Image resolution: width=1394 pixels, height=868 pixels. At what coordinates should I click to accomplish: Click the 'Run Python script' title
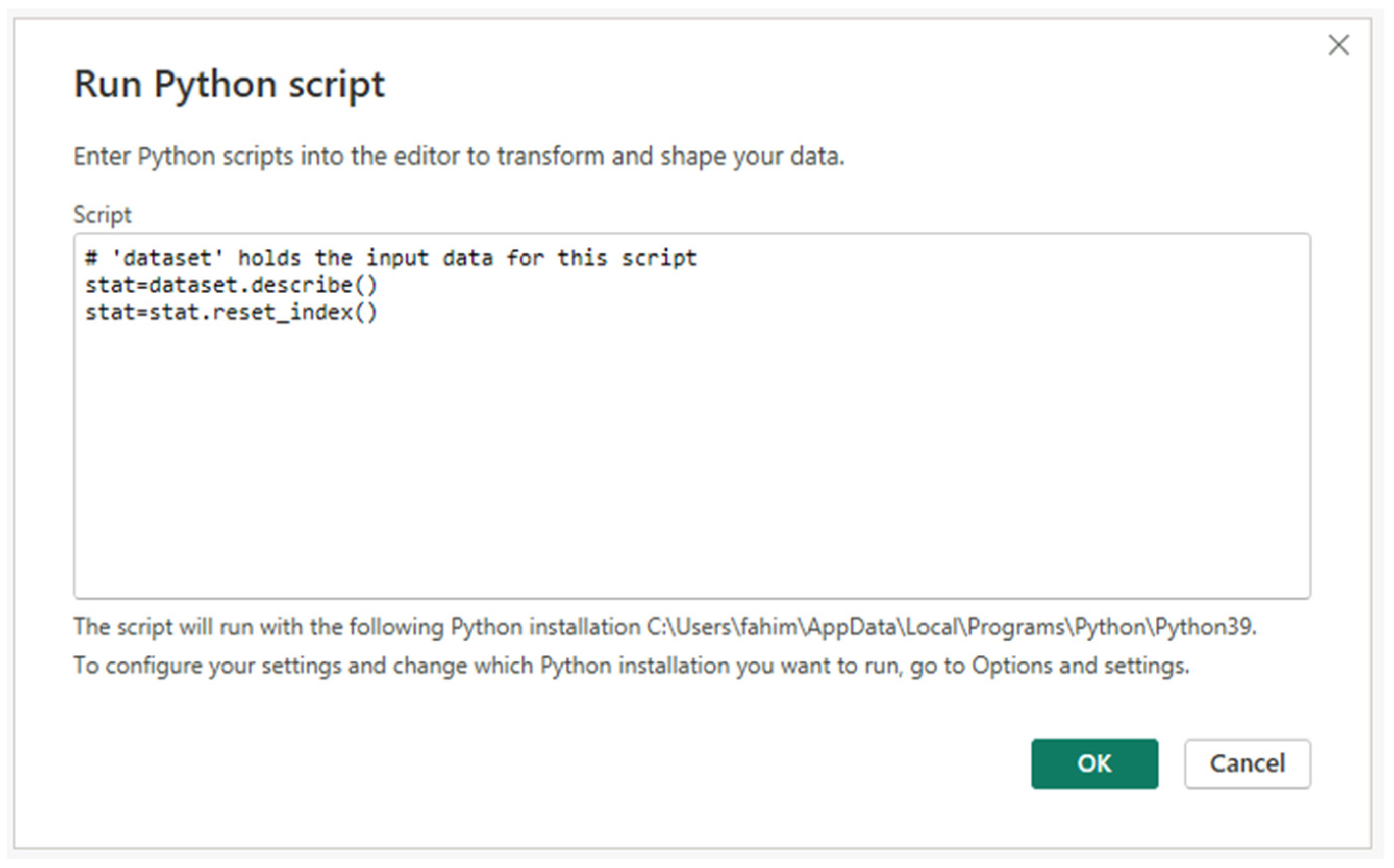click(x=229, y=84)
